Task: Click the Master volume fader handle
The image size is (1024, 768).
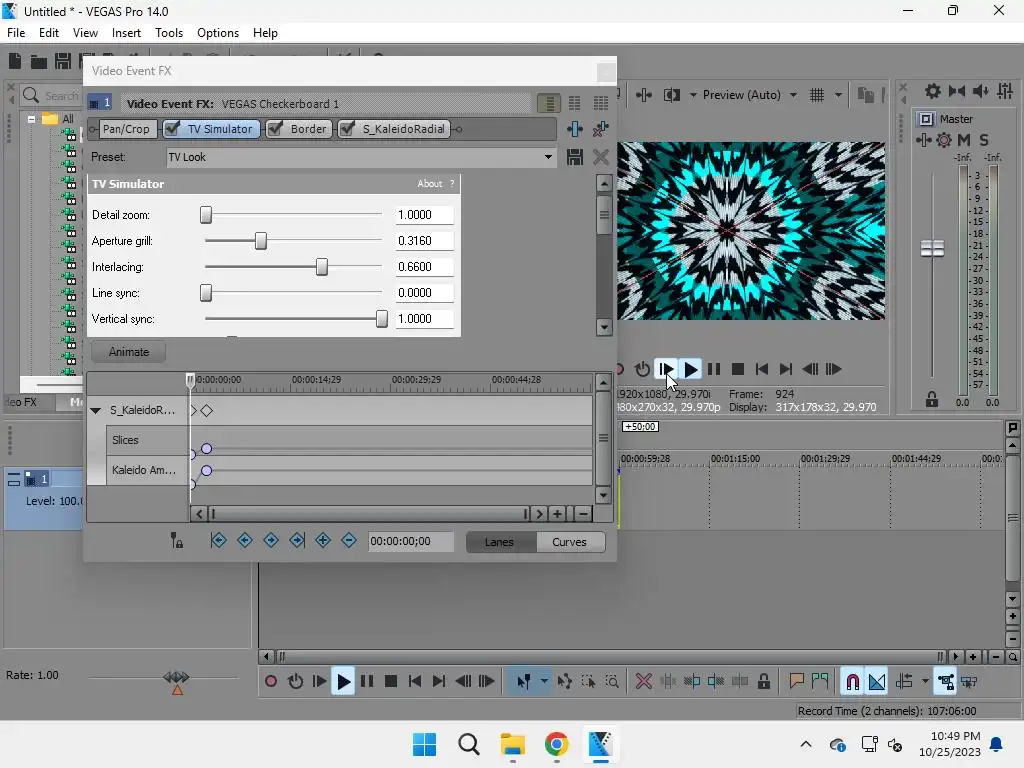Action: click(x=932, y=248)
